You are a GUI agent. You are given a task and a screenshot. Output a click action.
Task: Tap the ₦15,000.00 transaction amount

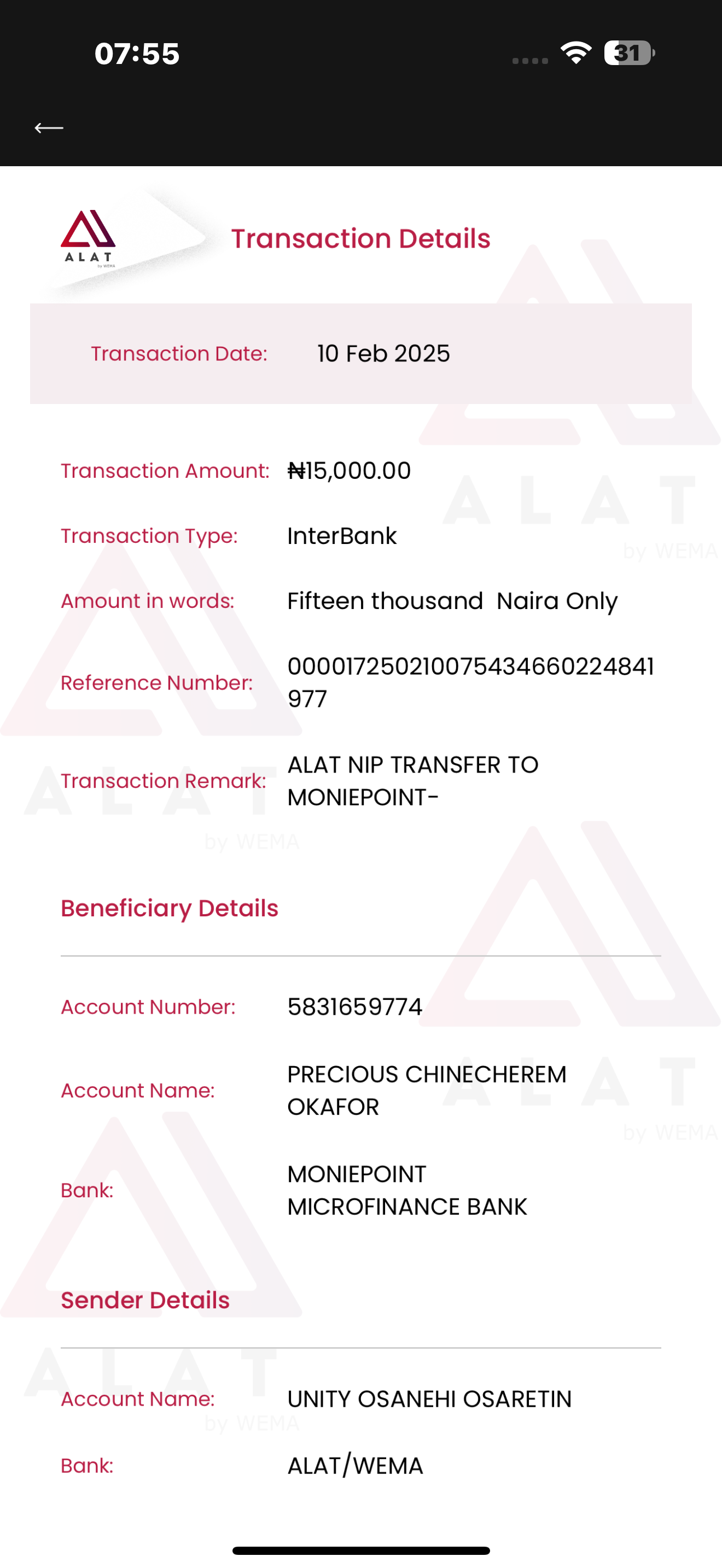coord(349,471)
